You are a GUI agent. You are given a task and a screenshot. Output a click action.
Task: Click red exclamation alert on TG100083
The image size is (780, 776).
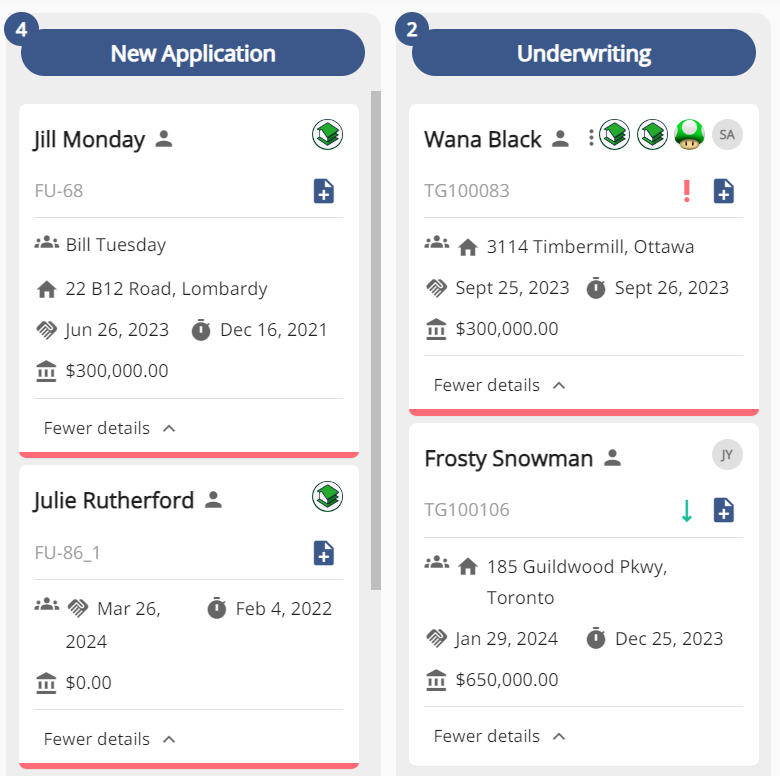coord(686,191)
